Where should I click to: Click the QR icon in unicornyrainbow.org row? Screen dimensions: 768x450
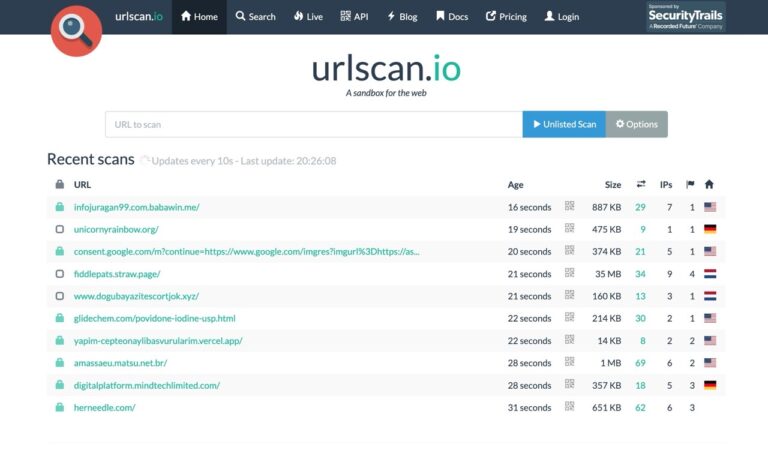point(569,228)
